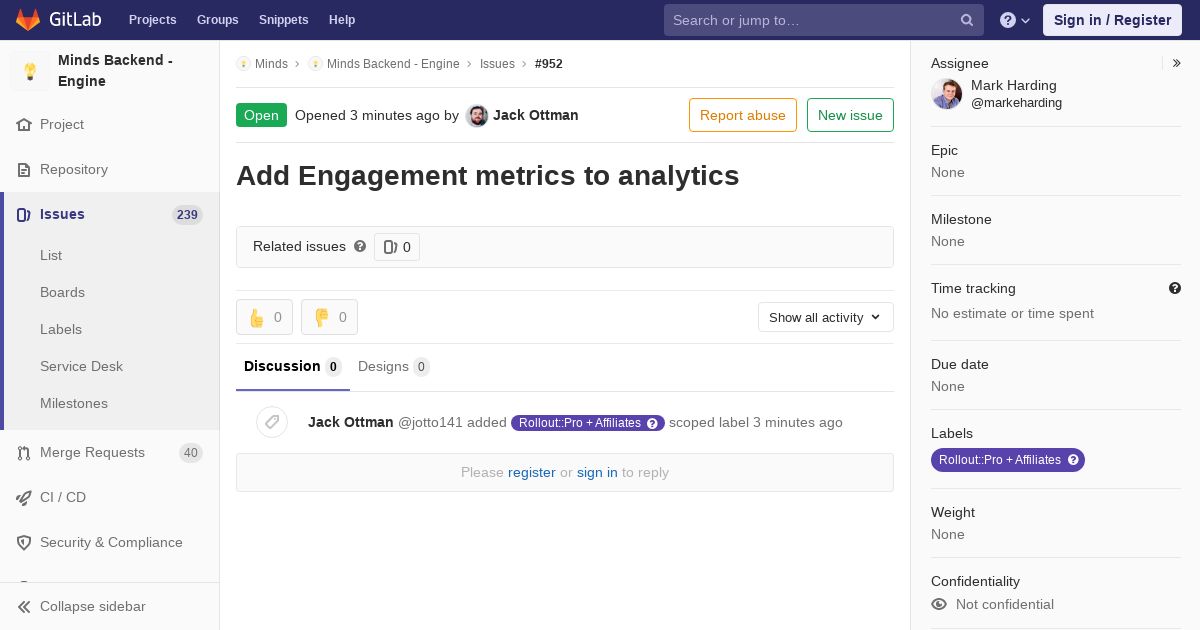
Task: Click the Minds breadcrumb avatar icon
Action: click(x=243, y=64)
